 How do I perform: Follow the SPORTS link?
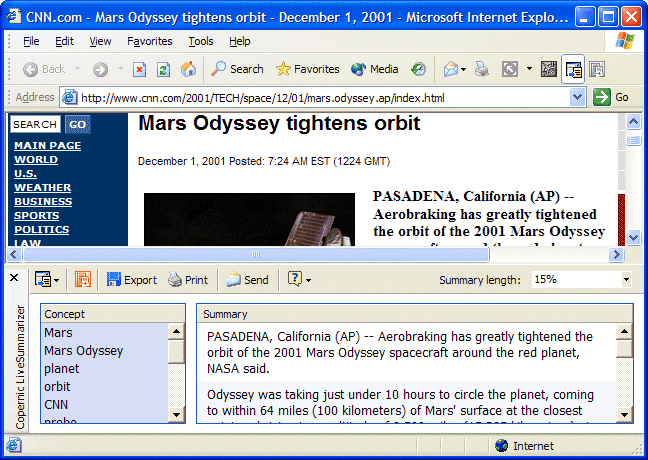tap(37, 215)
